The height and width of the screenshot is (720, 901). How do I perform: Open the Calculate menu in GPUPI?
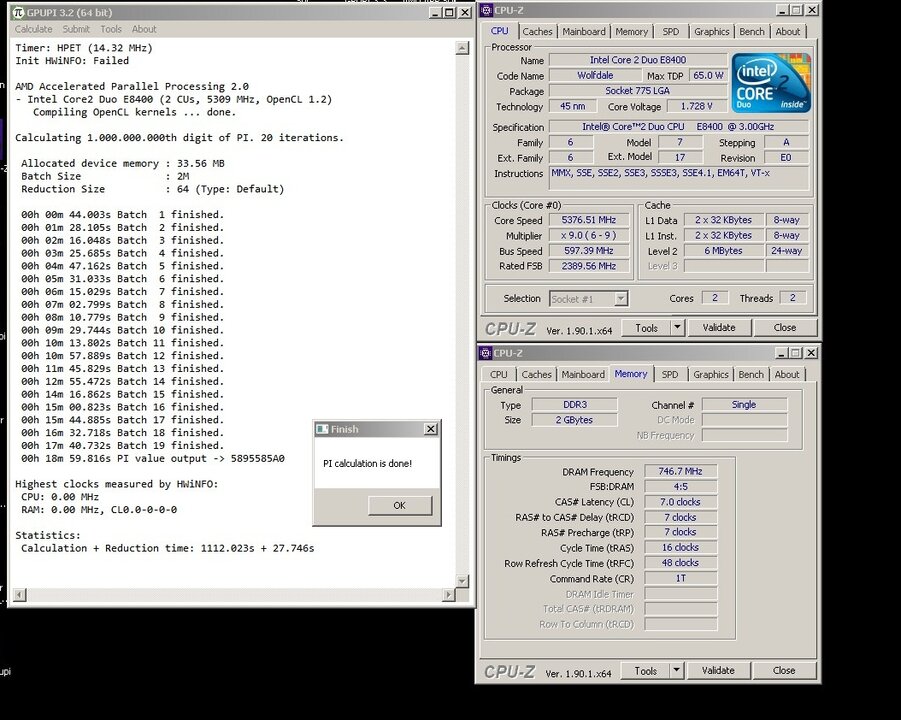pos(33,29)
